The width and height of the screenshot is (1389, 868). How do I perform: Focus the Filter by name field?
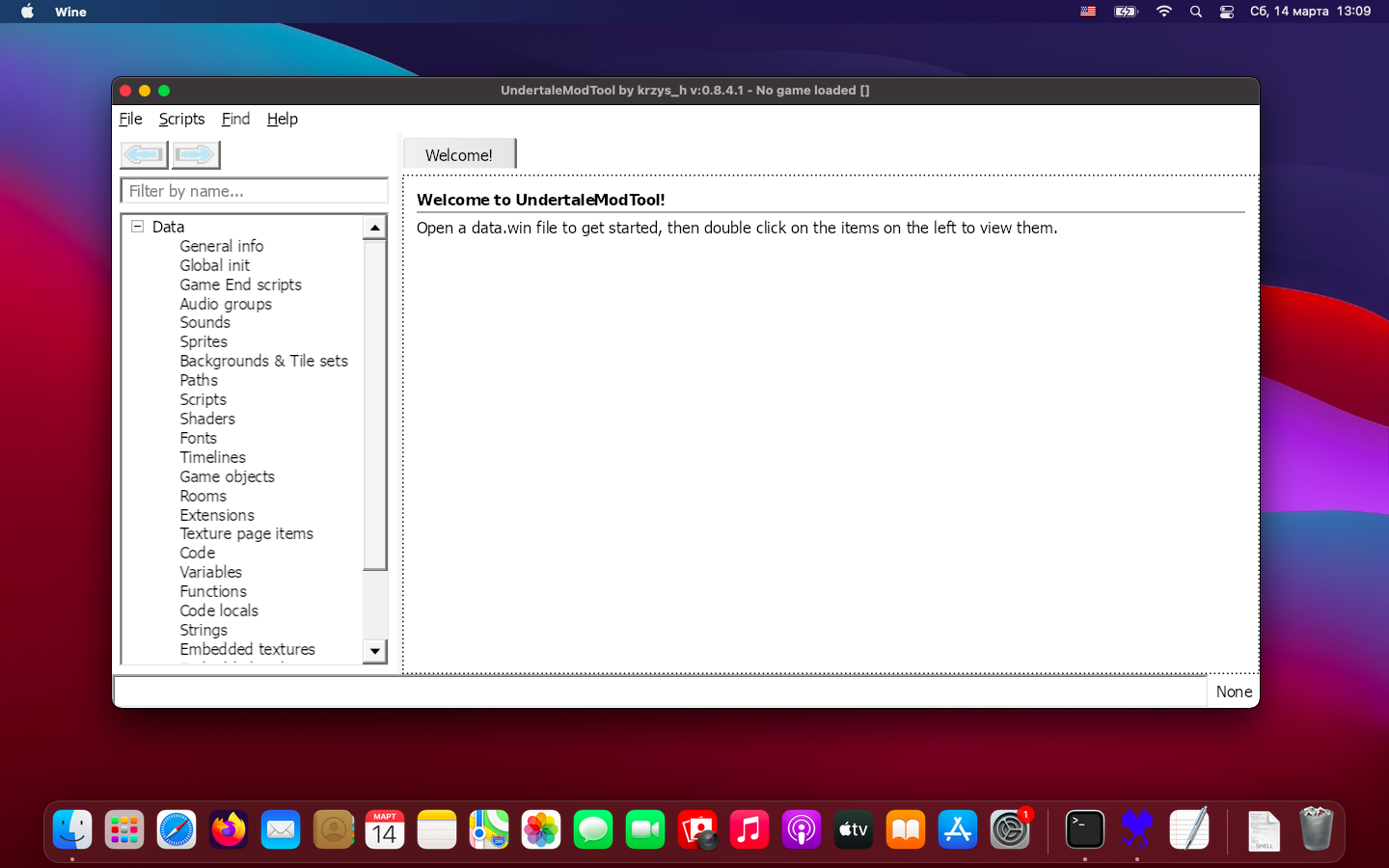(x=254, y=191)
